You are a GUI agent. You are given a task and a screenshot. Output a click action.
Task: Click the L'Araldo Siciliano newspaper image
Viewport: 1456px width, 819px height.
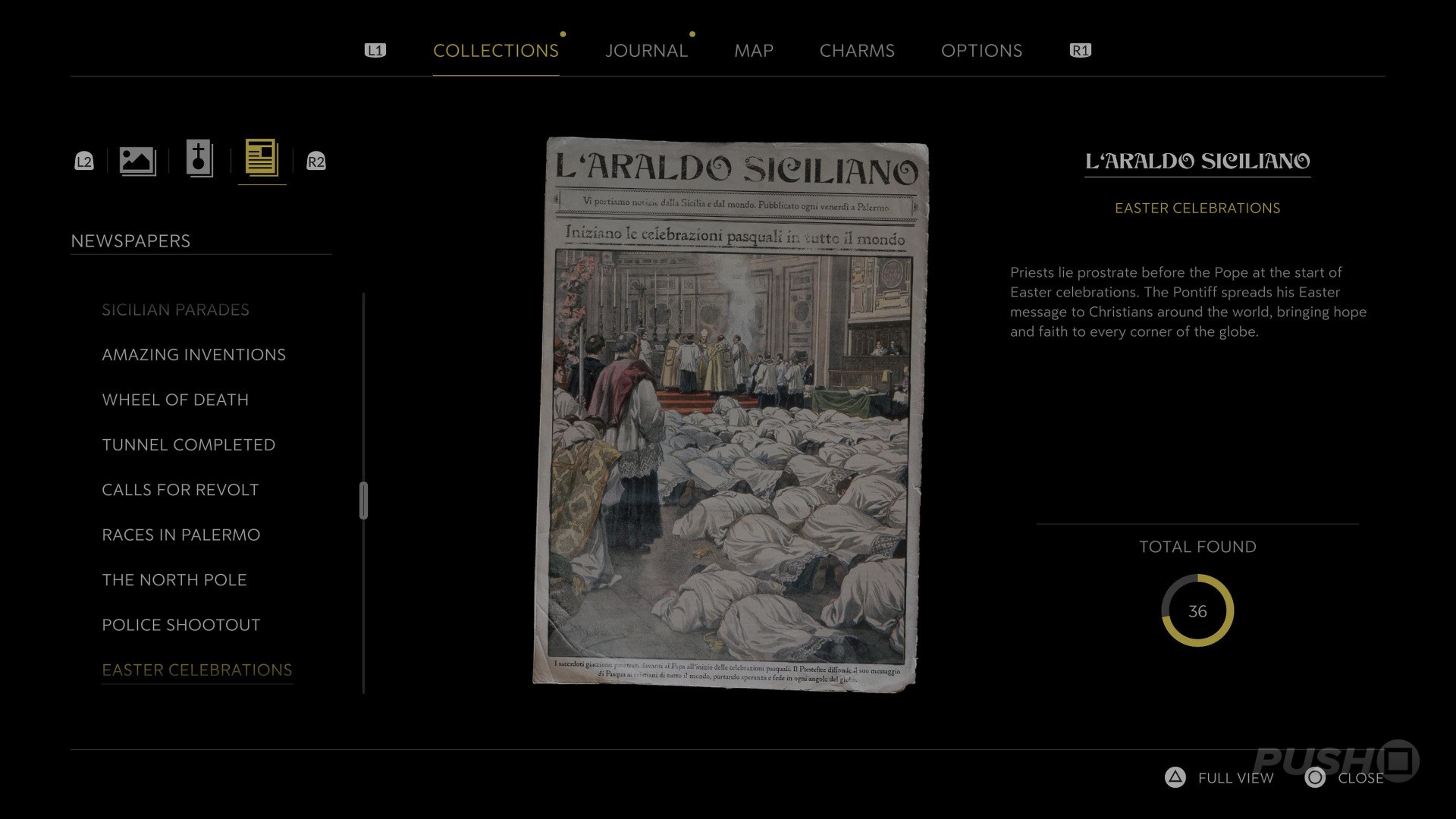point(730,413)
